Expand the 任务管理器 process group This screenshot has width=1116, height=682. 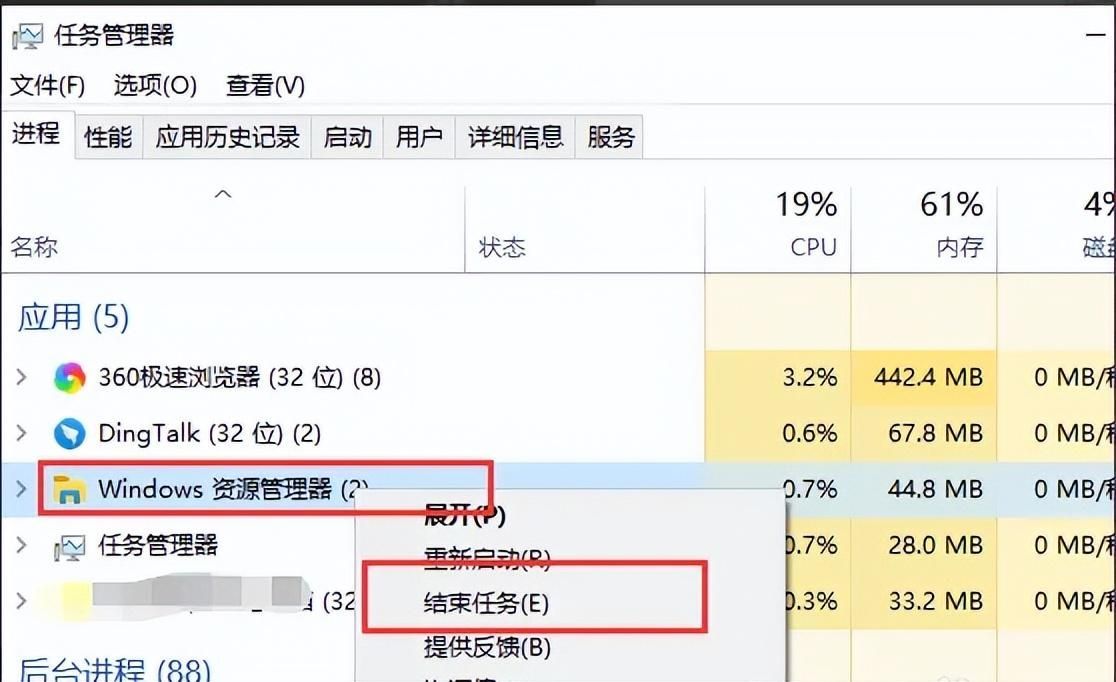click(21, 545)
